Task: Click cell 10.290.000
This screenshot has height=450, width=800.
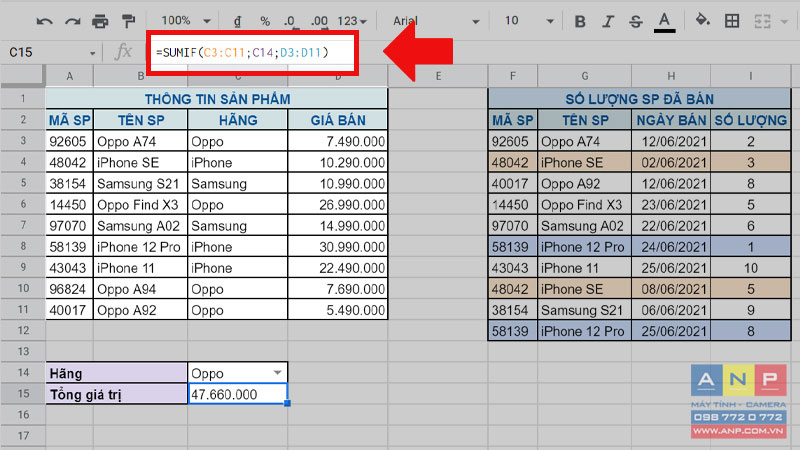Action: click(338, 162)
